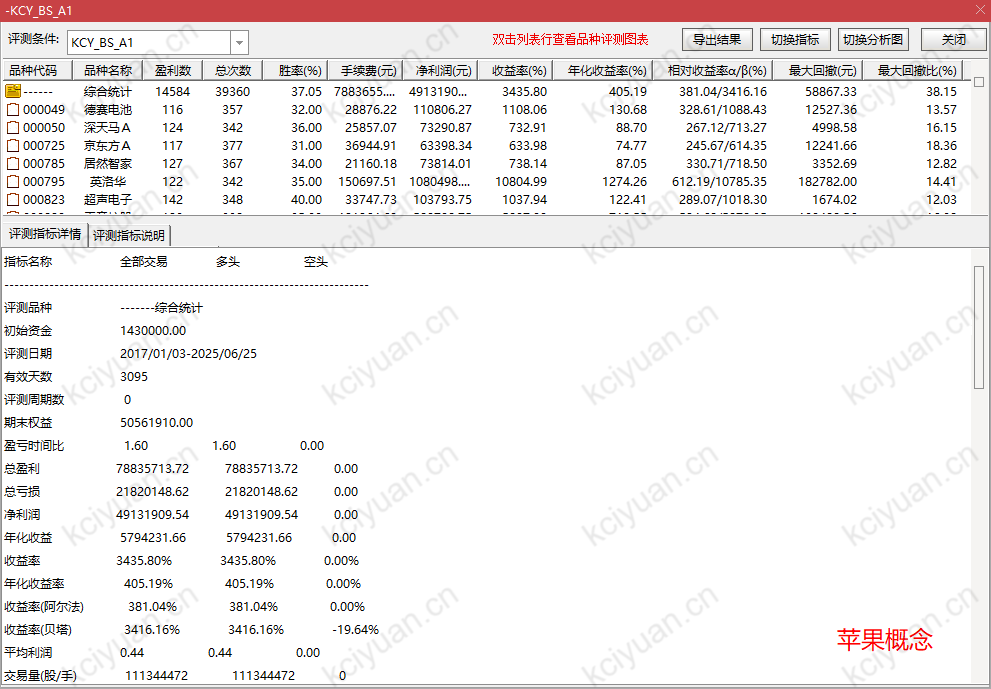Click the document icon beside code 000049
Viewport: 991px width, 689px height.
click(x=13, y=109)
